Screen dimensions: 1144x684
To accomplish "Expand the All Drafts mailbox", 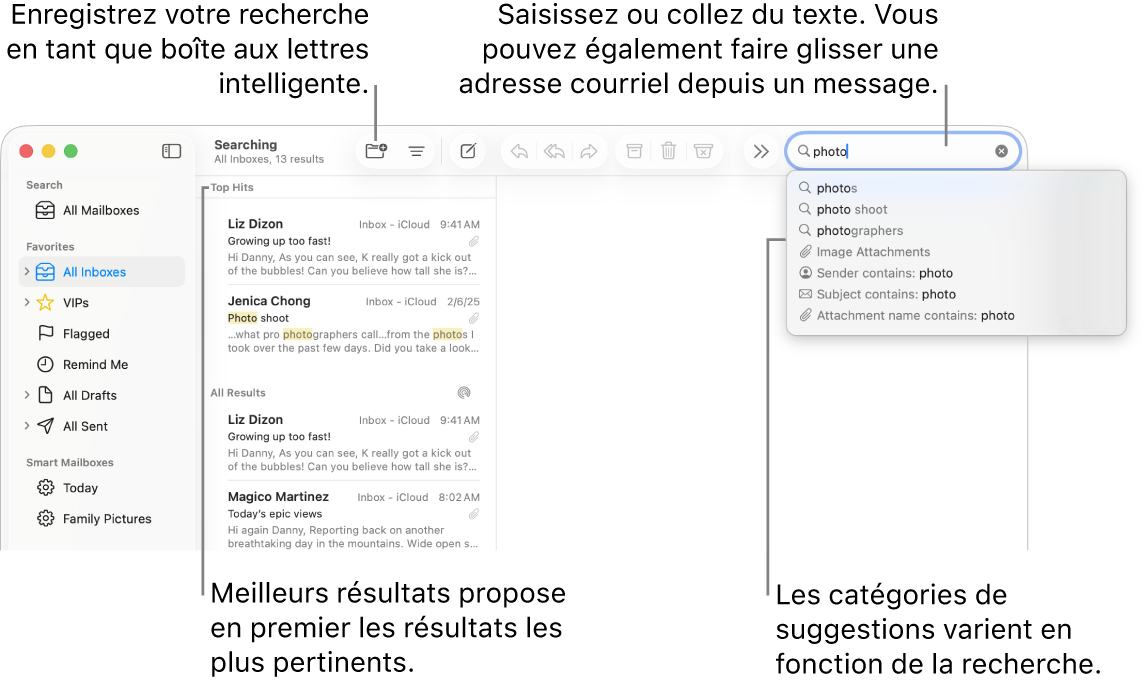I will pyautogui.click(x=26, y=395).
